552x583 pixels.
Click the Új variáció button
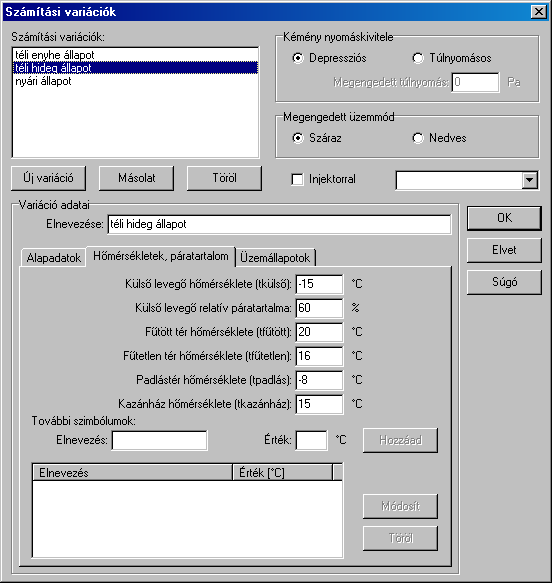[48, 178]
